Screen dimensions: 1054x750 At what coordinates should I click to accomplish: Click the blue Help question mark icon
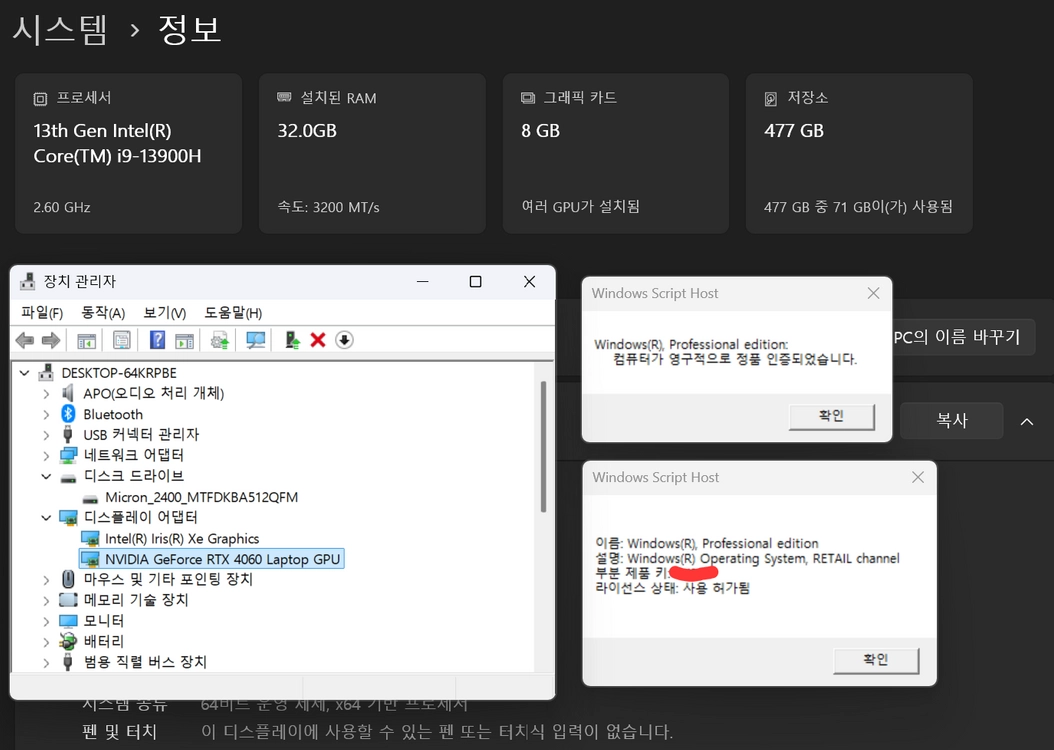point(157,340)
